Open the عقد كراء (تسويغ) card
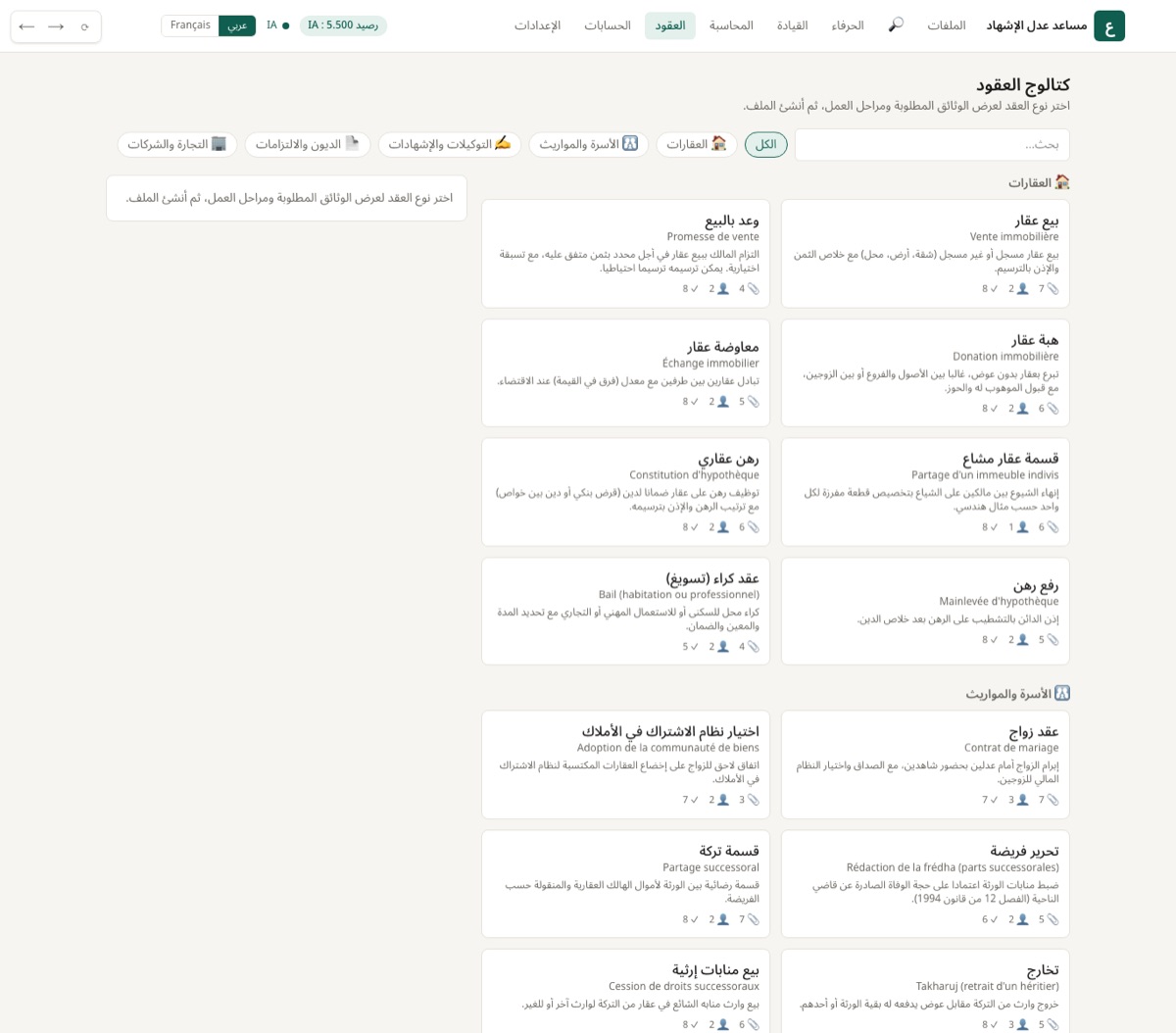Viewport: 1176px width, 1033px height. [625, 612]
